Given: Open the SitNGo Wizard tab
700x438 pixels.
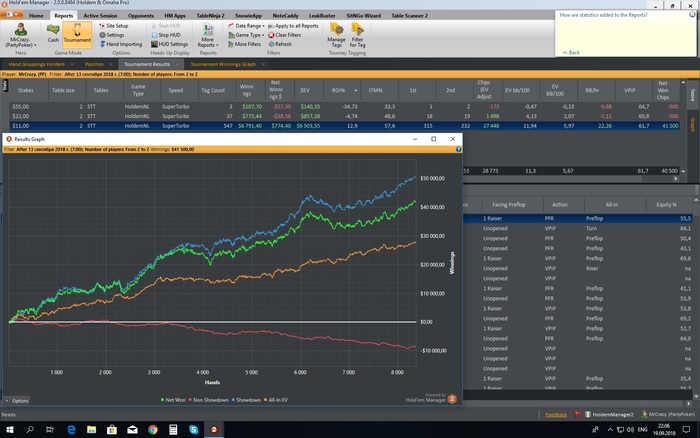Looking at the screenshot, I should pyautogui.click(x=363, y=16).
